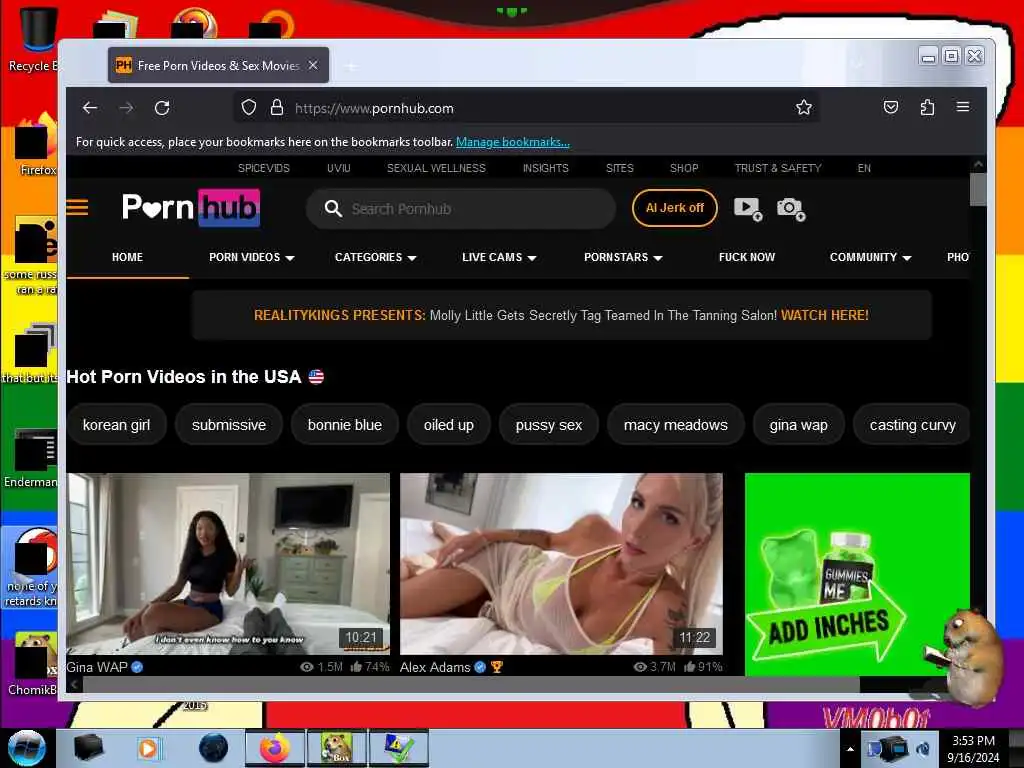The width and height of the screenshot is (1024, 768).
Task: Click the globe icon in taskbar
Action: [213, 748]
